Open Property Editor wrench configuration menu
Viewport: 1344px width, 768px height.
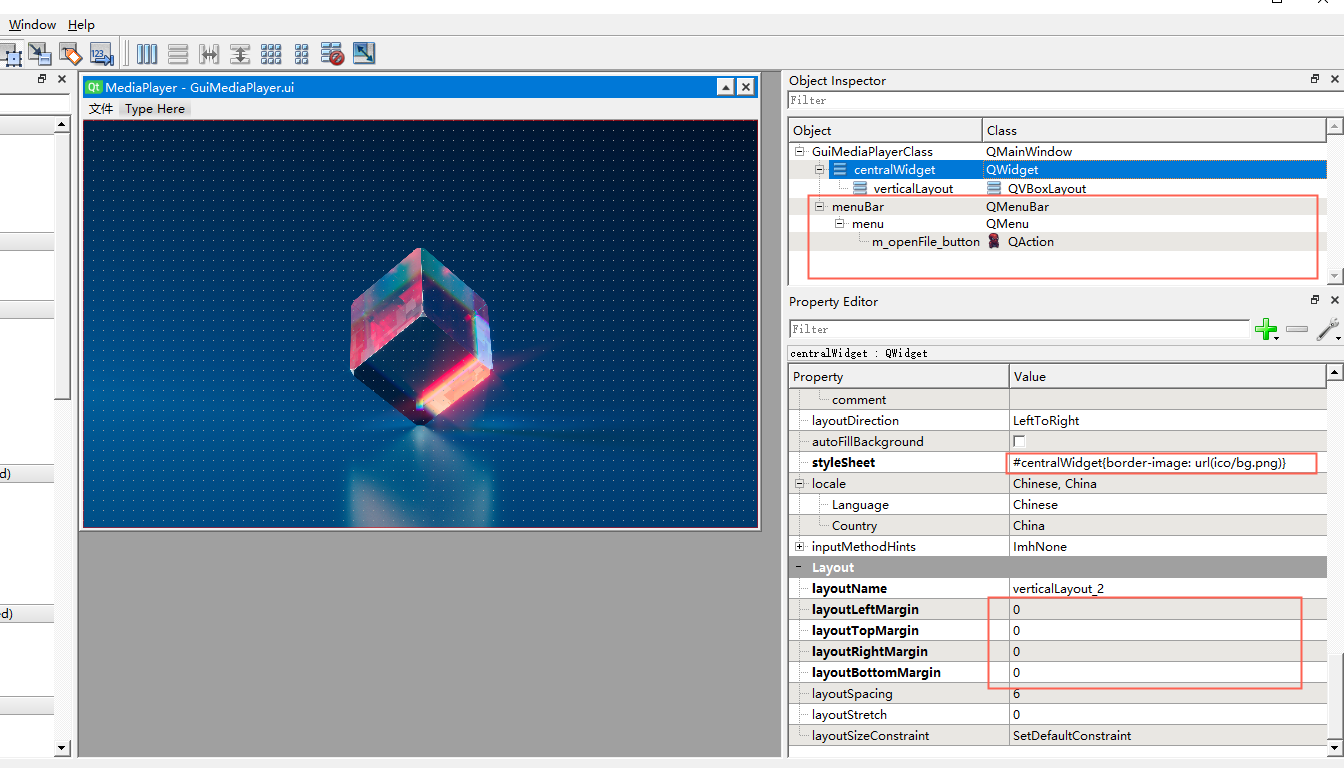coord(1328,329)
